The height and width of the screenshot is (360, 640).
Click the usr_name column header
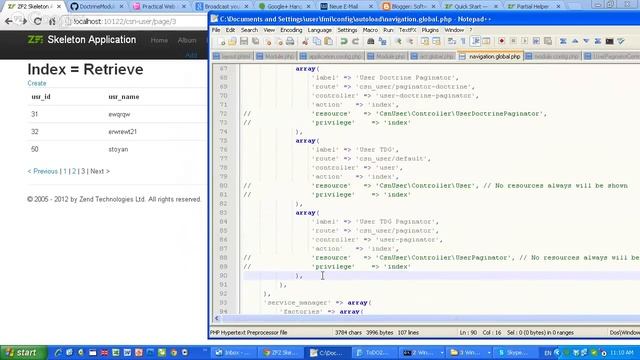click(x=124, y=97)
